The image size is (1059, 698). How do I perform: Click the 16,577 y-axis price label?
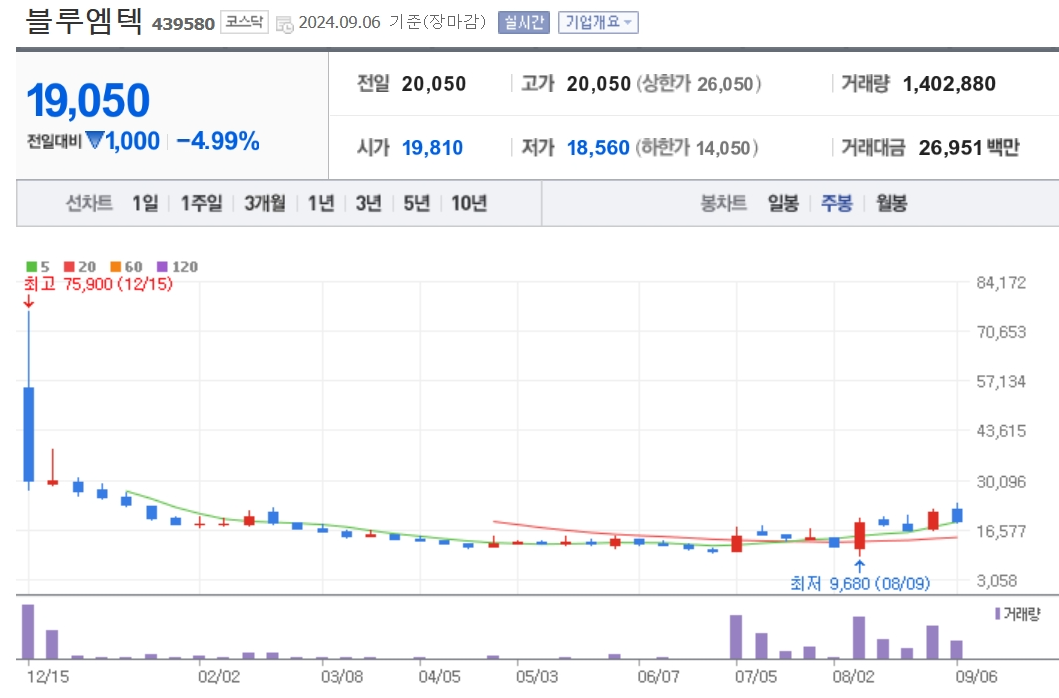(x=1001, y=531)
